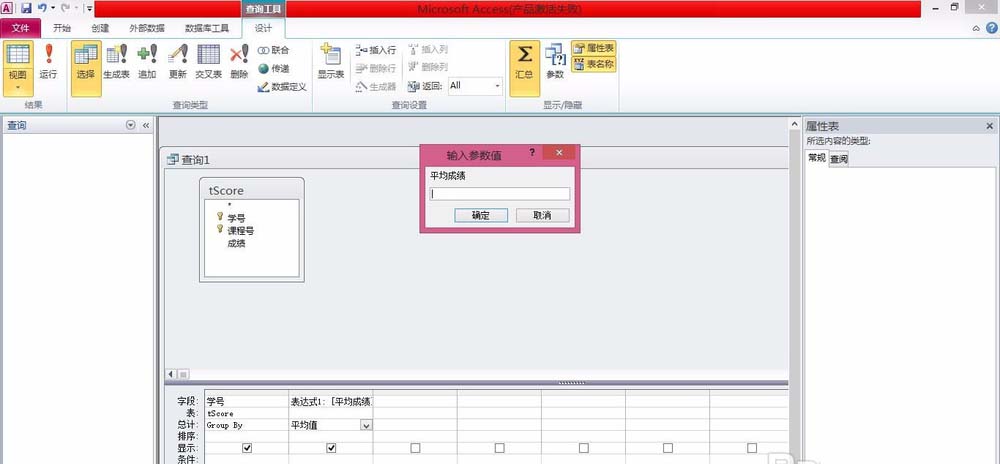Click the 确定 button in parameter dialog
This screenshot has width=1000, height=464.
(480, 215)
